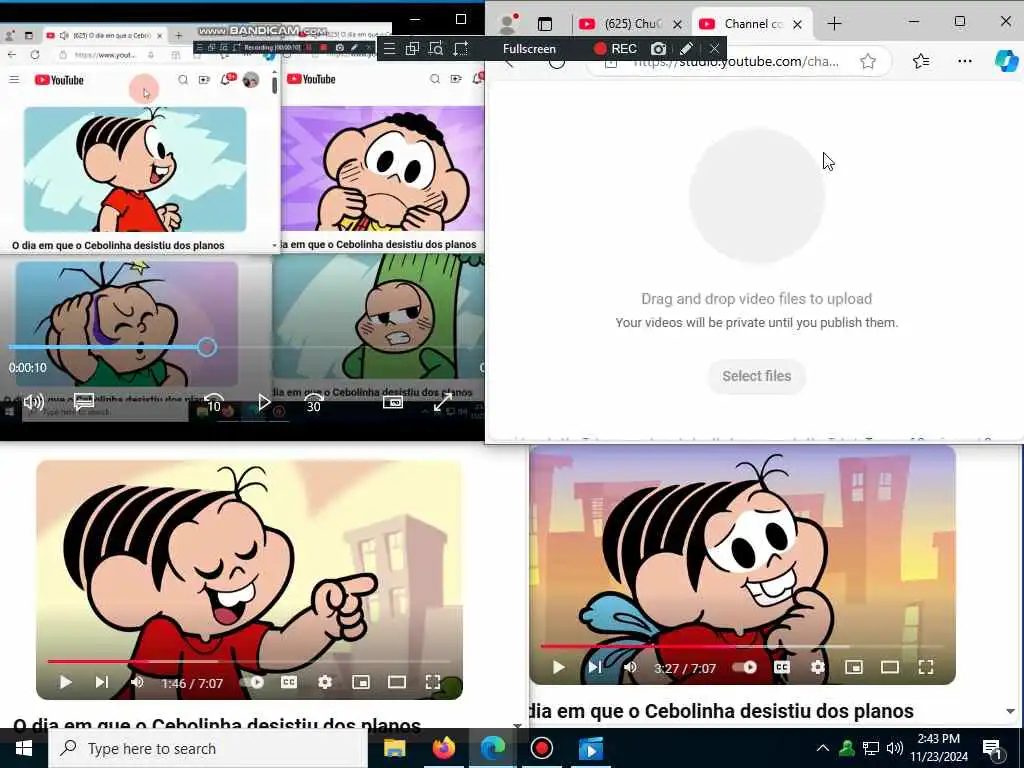This screenshot has height=768, width=1024.
Task: Open a new tab in Edge
Action: pos(834,24)
